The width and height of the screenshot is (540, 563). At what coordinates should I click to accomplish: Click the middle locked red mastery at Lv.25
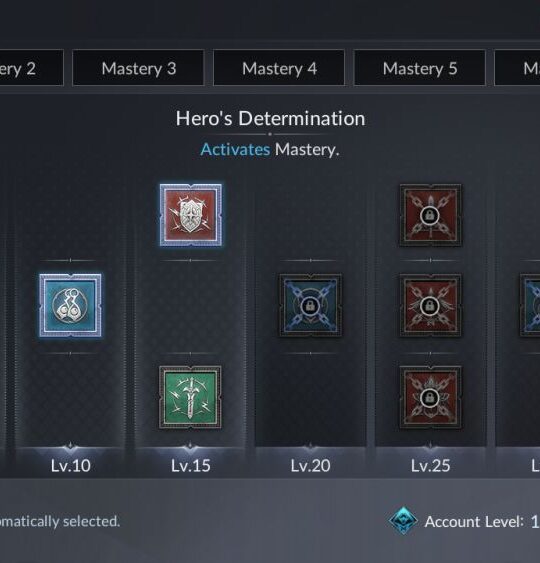tap(430, 305)
